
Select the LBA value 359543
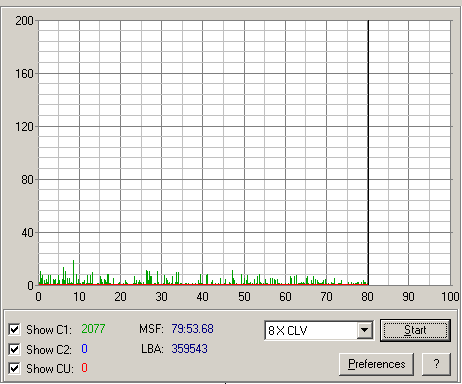pyautogui.click(x=189, y=349)
